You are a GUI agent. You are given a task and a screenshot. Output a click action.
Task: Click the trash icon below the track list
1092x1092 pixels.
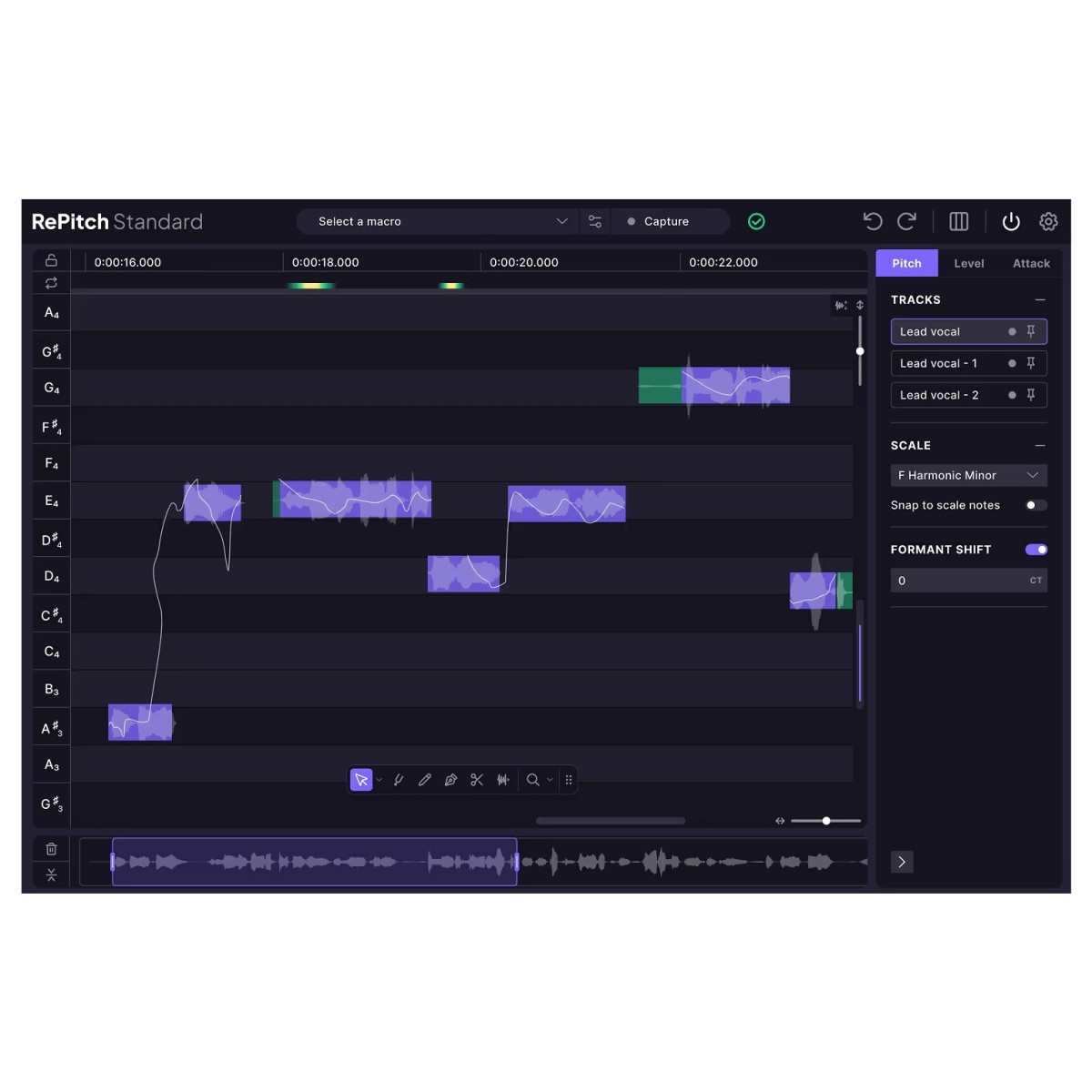pyautogui.click(x=51, y=848)
